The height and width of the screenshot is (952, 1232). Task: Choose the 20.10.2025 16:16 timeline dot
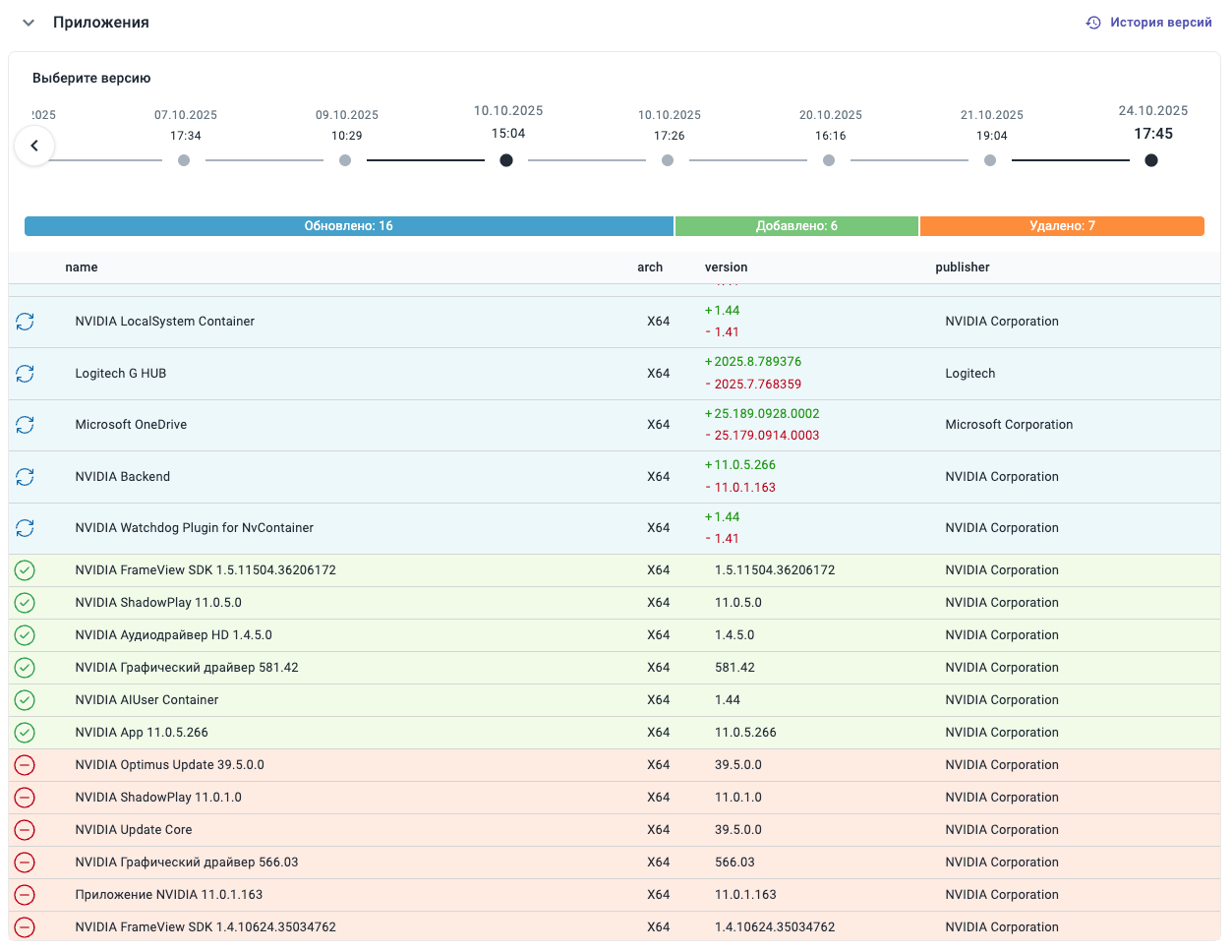829,160
